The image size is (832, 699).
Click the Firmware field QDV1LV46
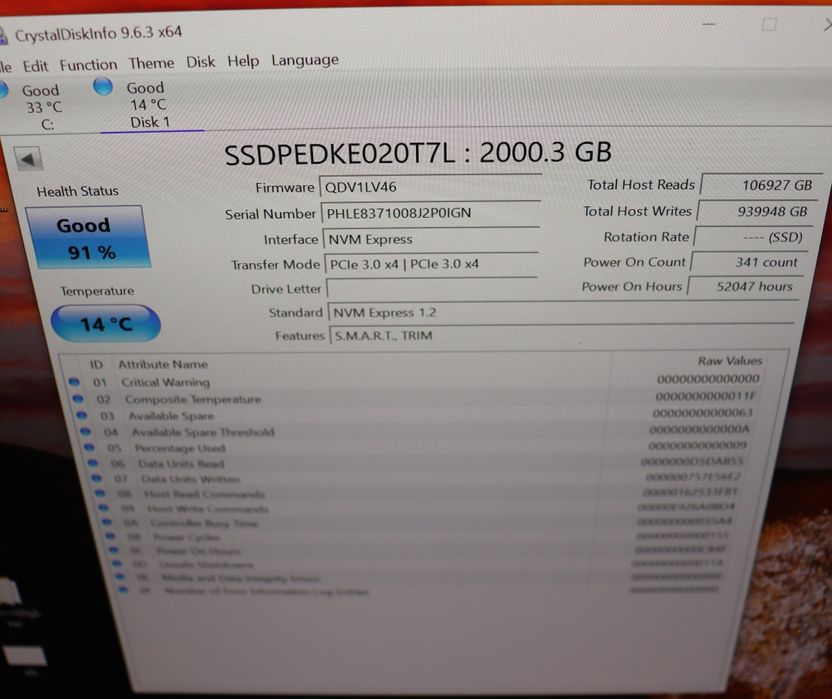point(430,187)
